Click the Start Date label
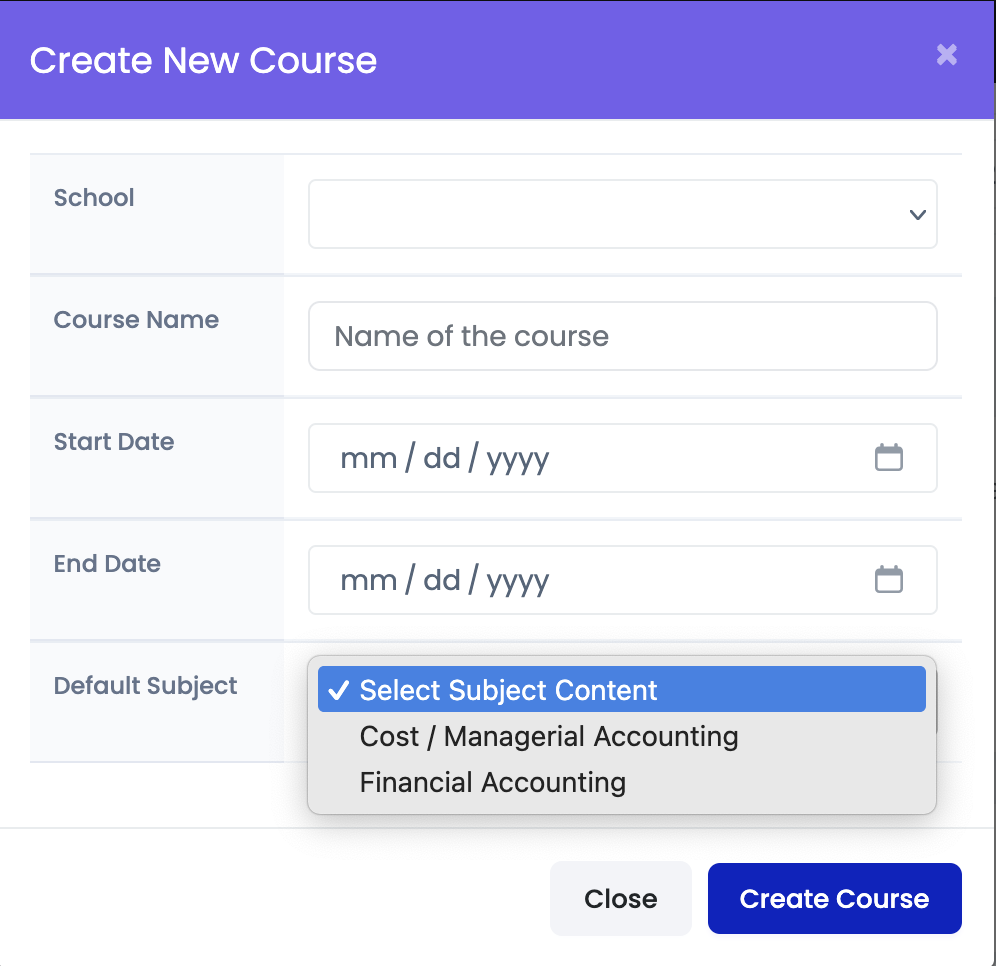The image size is (996, 966). [x=114, y=442]
